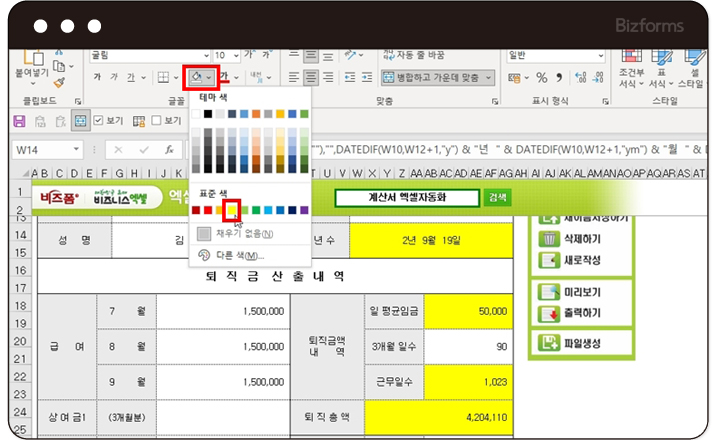
Task: Click the Copy icon in clipboard group
Action: click(59, 67)
